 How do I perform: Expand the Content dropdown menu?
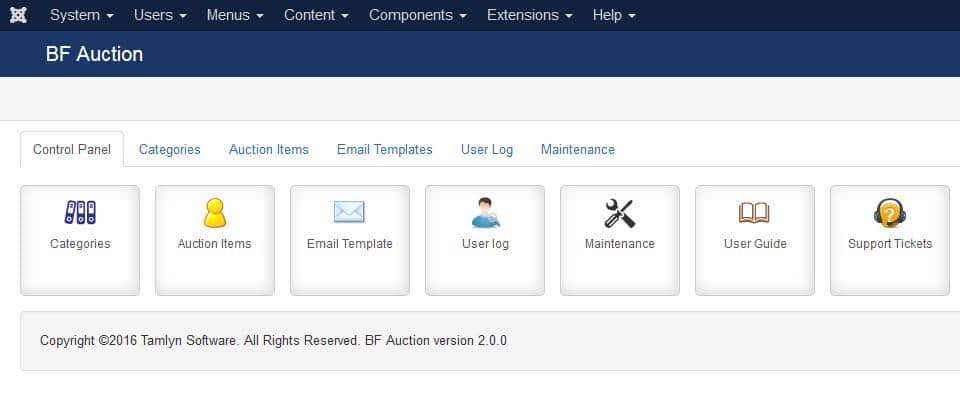click(x=316, y=15)
